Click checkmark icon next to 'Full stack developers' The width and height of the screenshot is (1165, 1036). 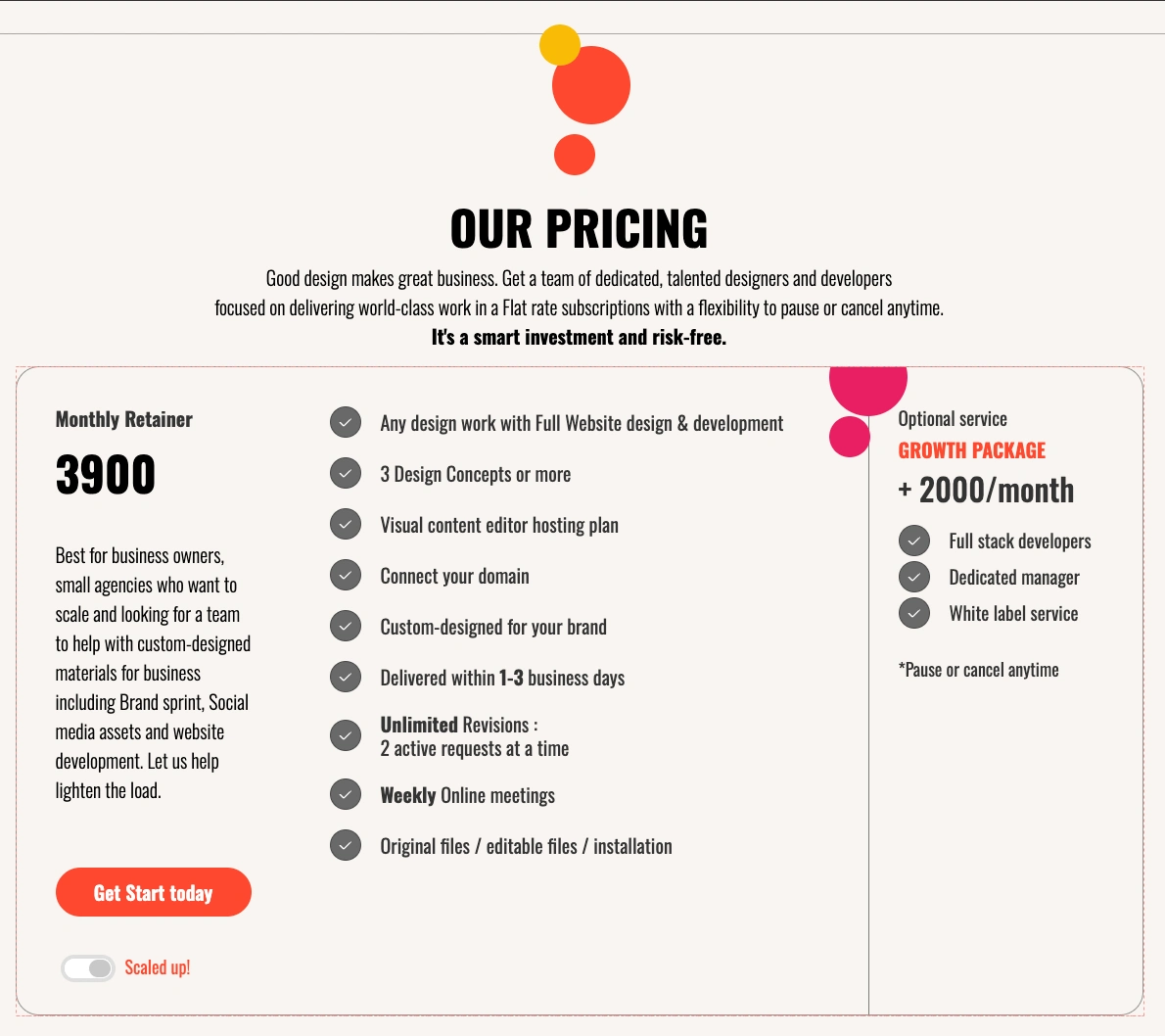click(x=914, y=541)
